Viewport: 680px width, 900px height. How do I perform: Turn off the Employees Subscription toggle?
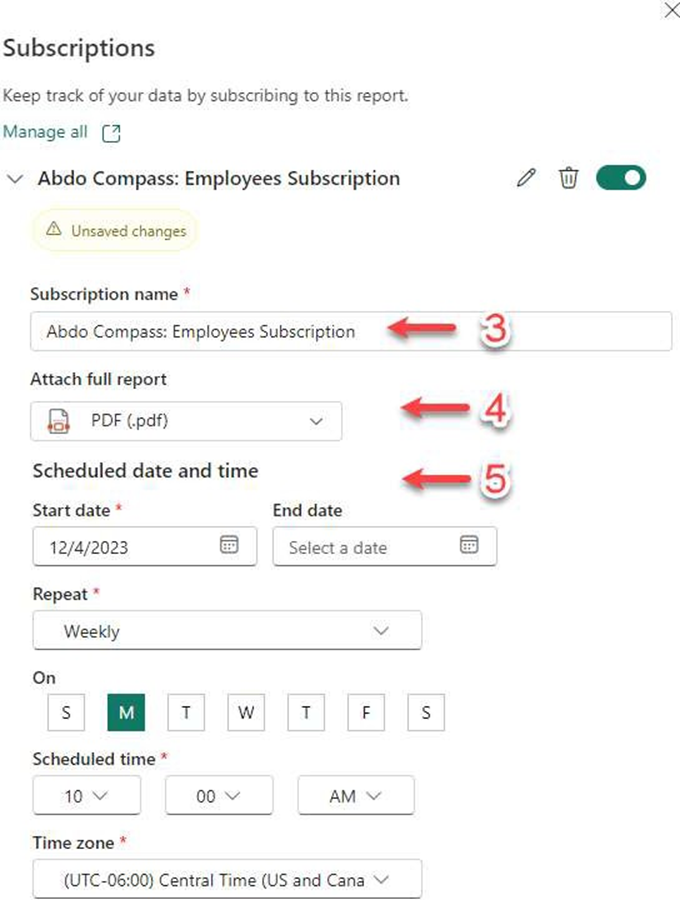click(x=621, y=179)
